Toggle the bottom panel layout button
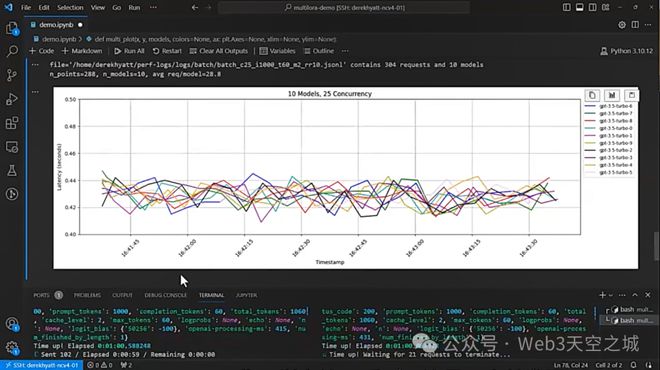The height and width of the screenshot is (370, 660). tap(580, 7)
